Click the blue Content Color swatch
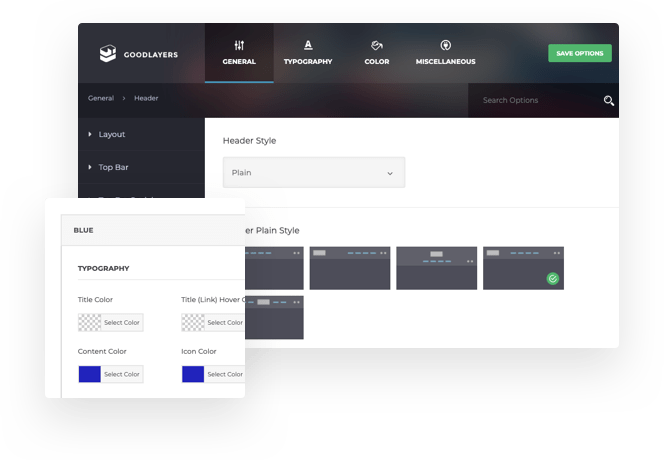 90,374
